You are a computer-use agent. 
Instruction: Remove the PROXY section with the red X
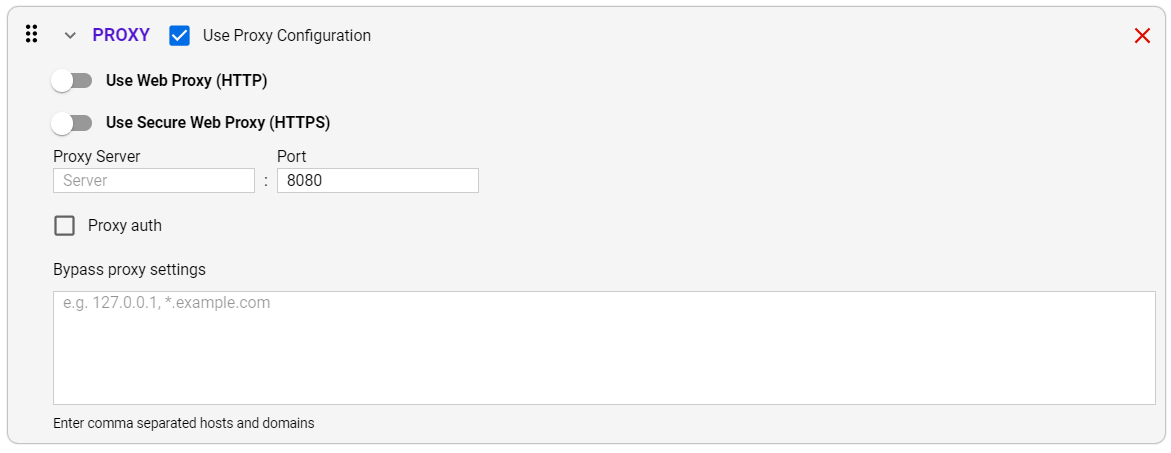(1142, 35)
